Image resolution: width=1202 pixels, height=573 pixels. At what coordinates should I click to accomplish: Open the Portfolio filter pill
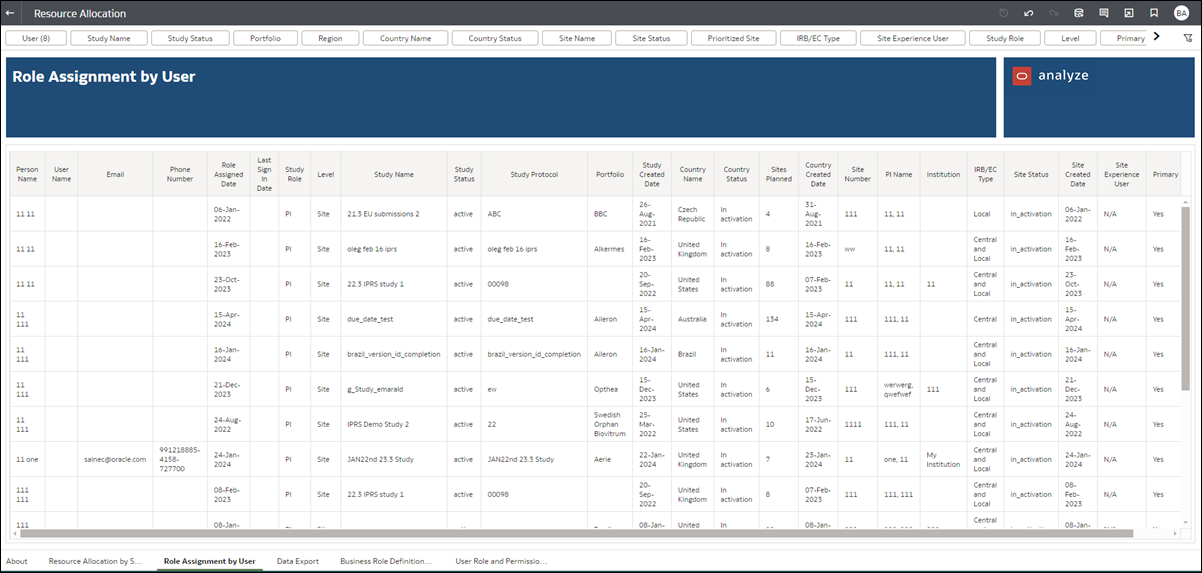(x=265, y=38)
